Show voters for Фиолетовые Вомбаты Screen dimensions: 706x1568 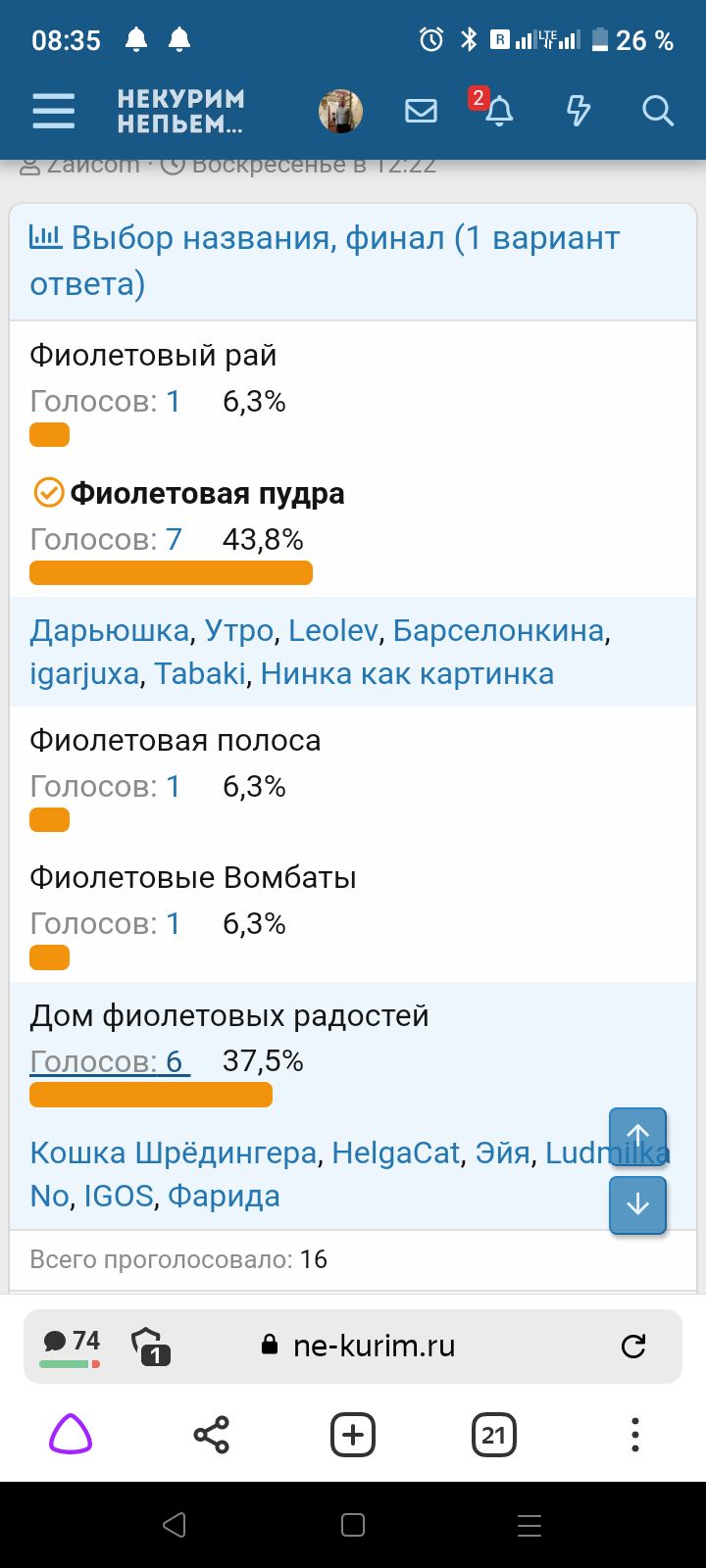pos(106,924)
